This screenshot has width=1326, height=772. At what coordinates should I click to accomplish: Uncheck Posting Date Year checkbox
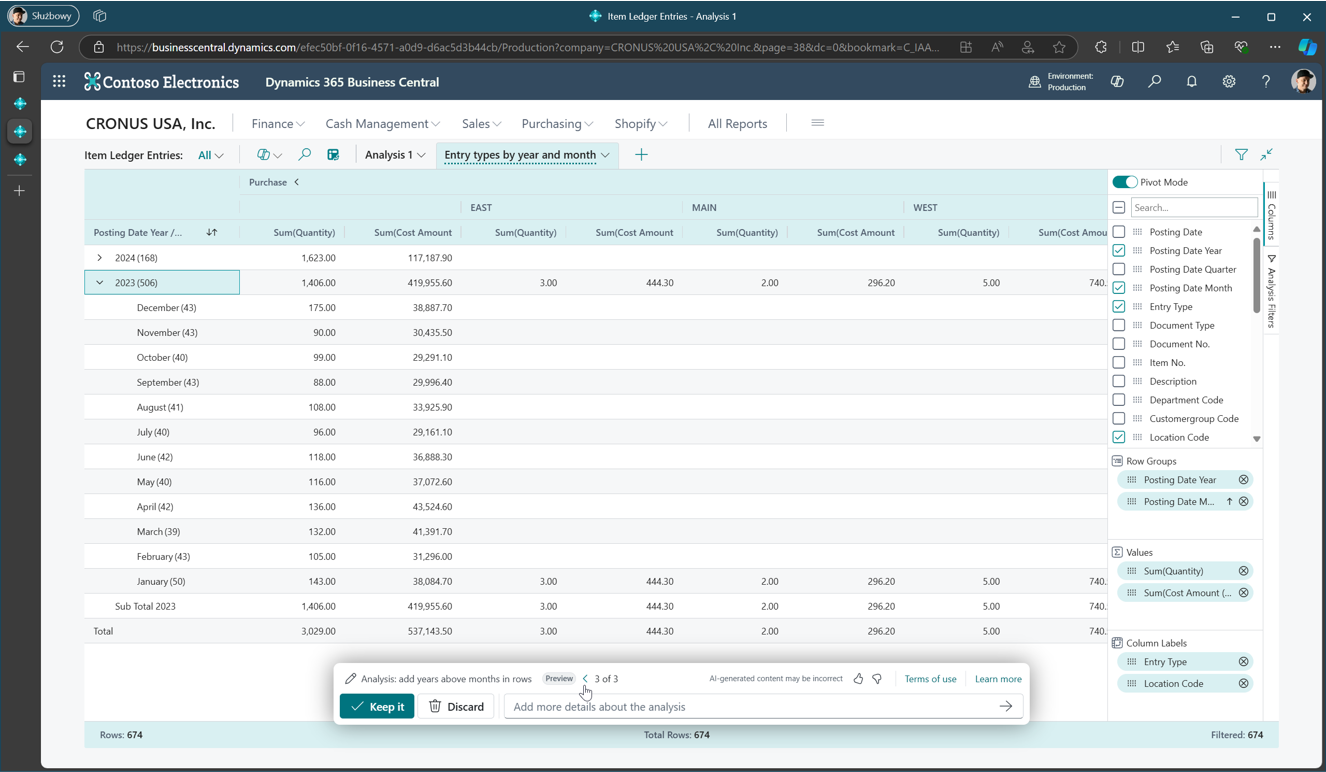click(x=1119, y=251)
